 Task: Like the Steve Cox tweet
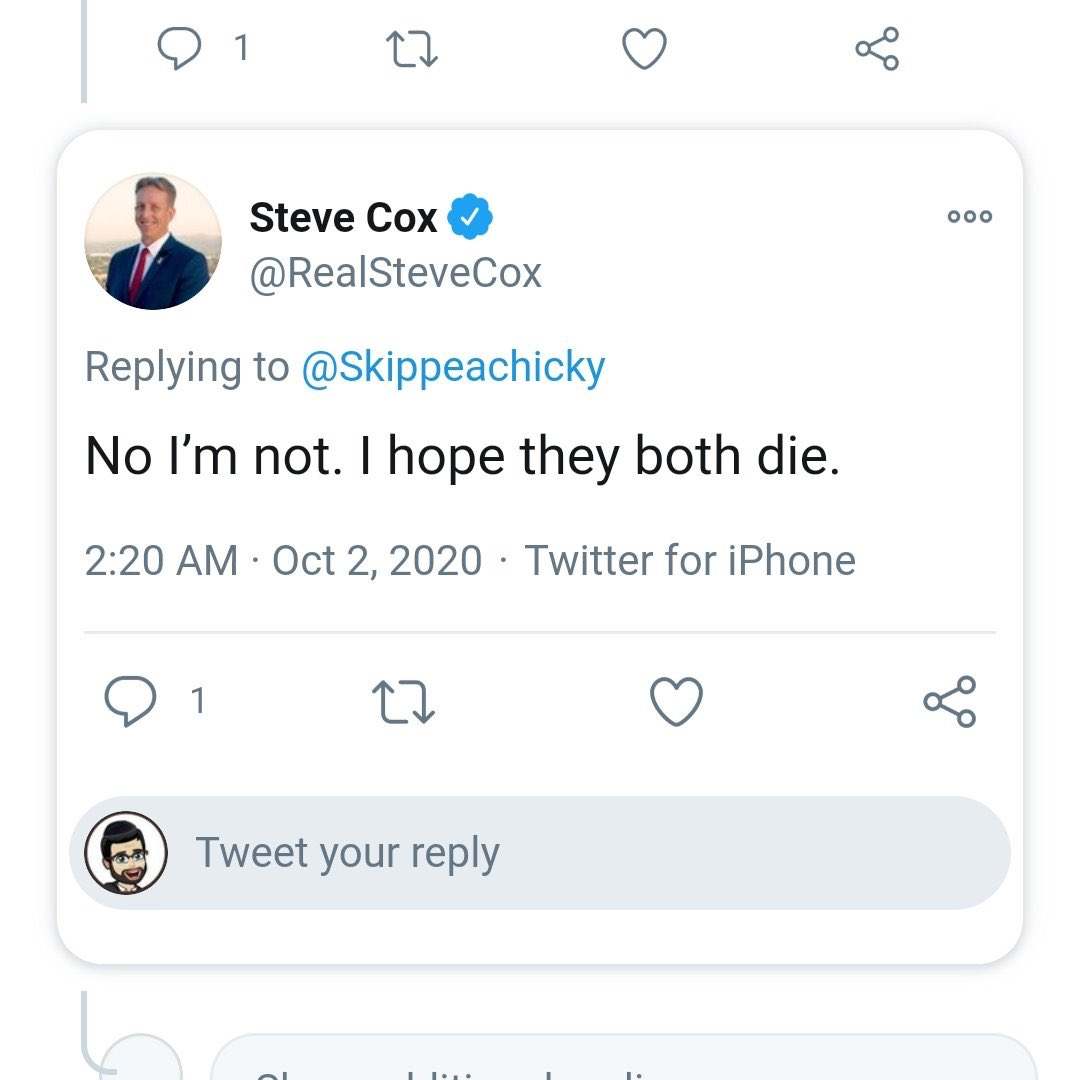676,701
